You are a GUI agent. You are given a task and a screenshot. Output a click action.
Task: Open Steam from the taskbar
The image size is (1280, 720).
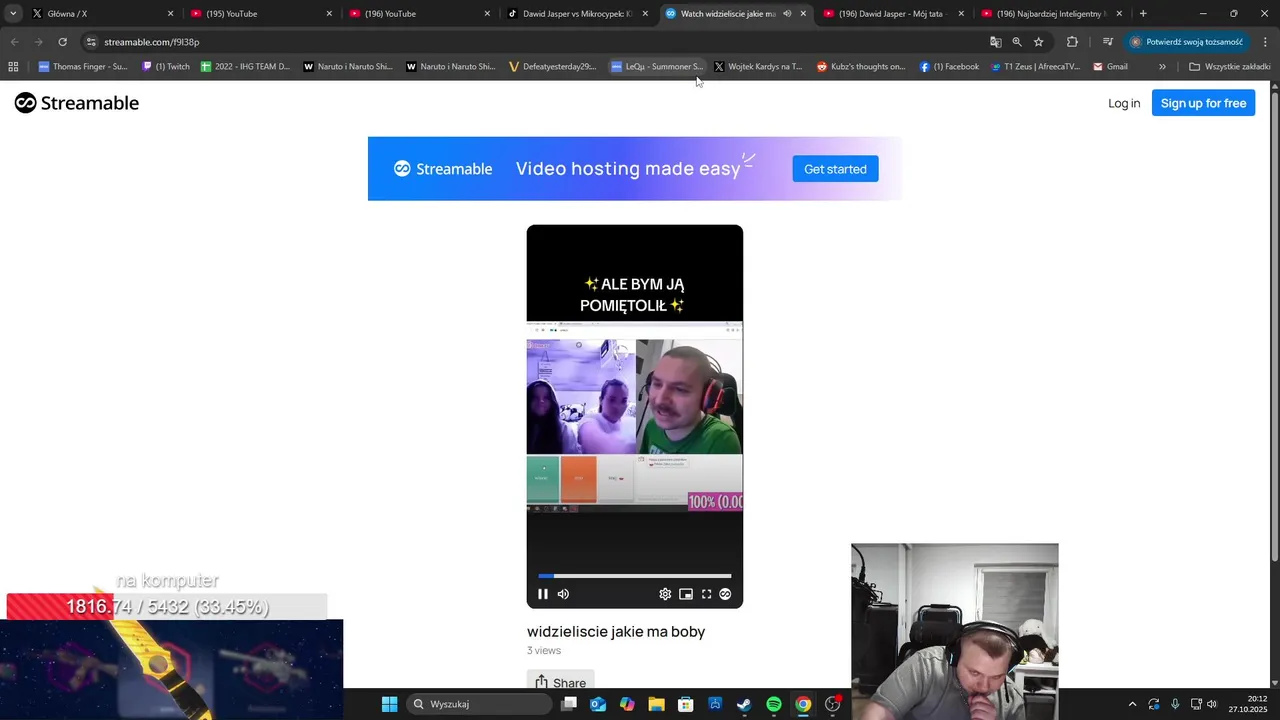744,704
